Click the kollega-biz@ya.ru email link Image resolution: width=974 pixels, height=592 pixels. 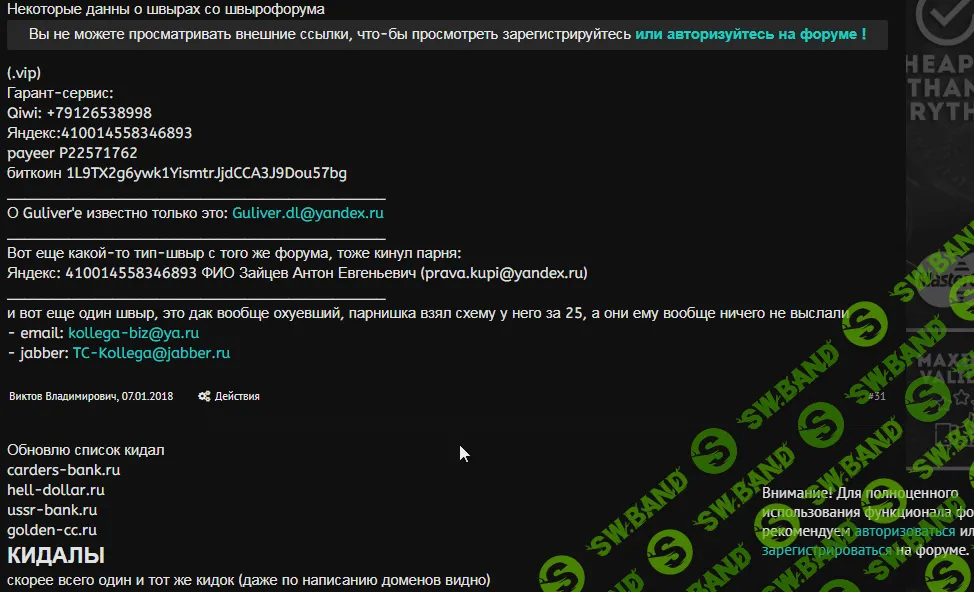(133, 333)
